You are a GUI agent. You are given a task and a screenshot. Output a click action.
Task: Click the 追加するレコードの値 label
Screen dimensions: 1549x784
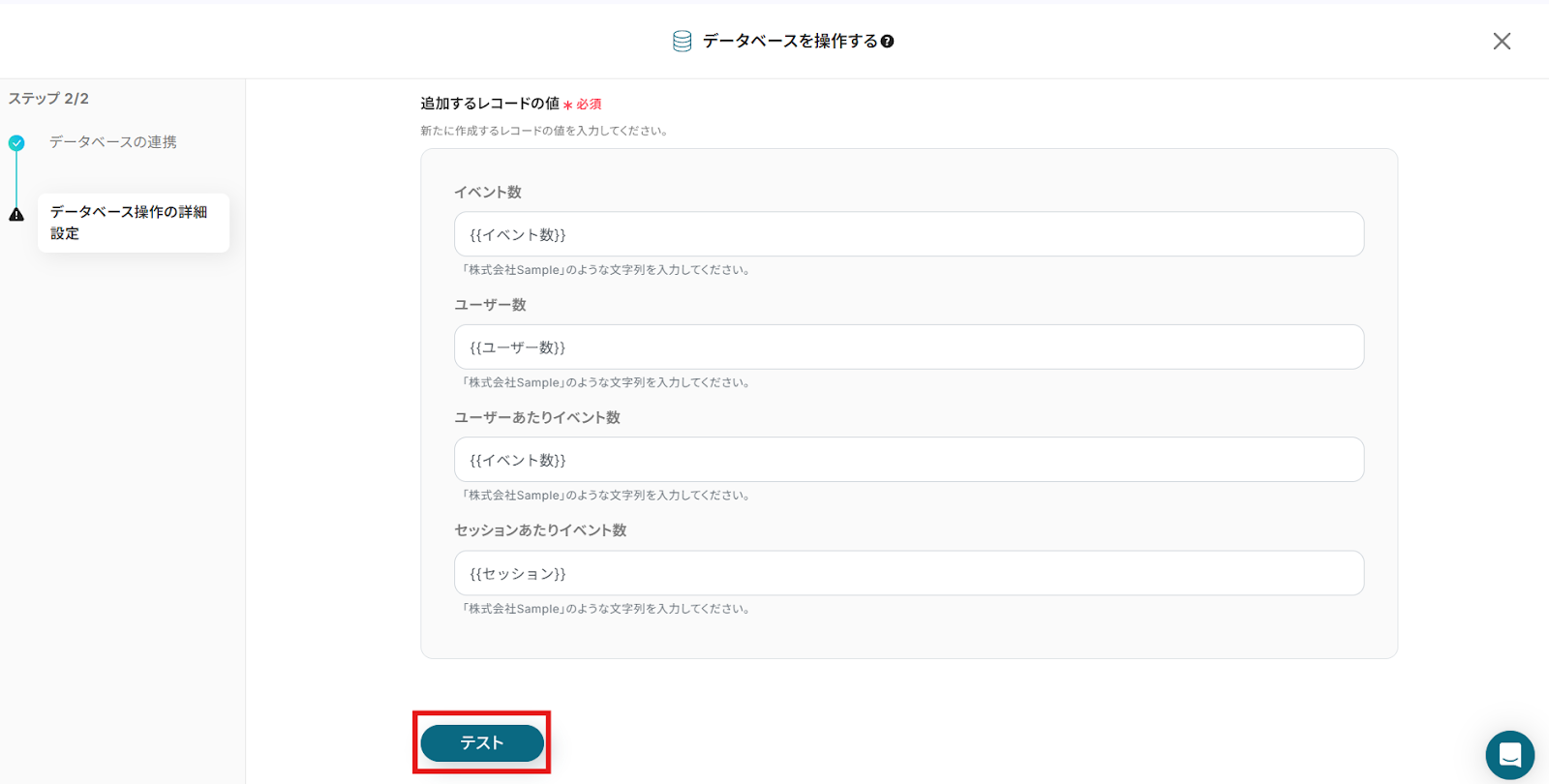tap(490, 104)
